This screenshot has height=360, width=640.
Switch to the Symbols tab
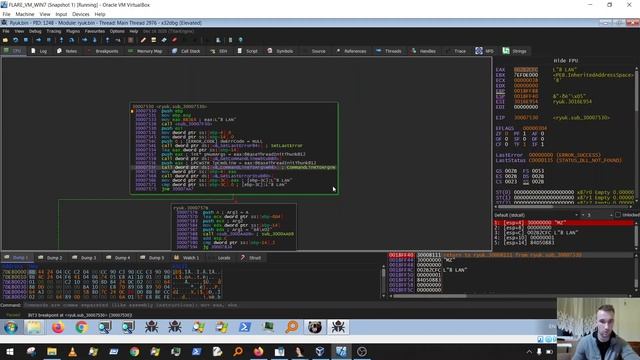(x=280, y=51)
